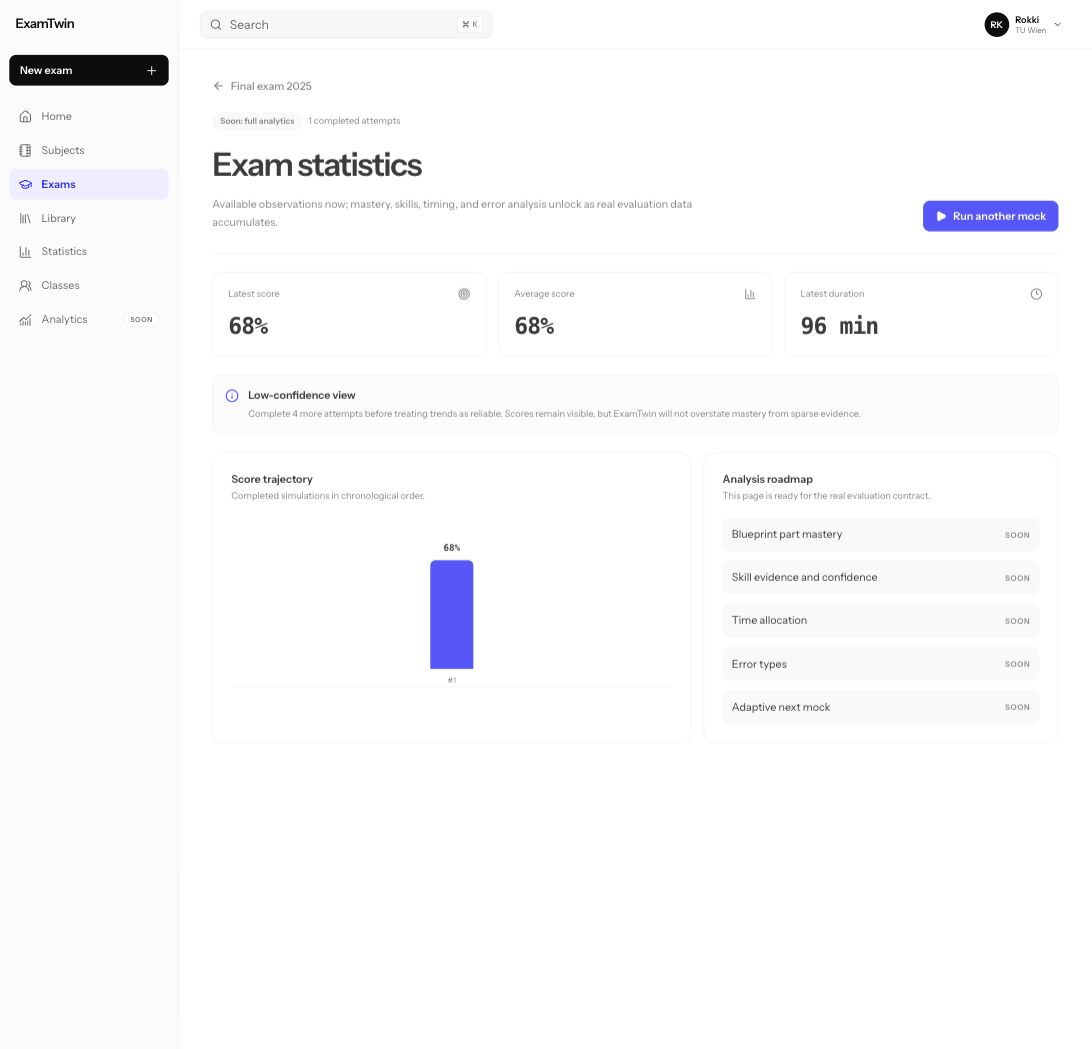The image size is (1092, 1049).
Task: Click the plus icon in New exam
Action: [x=151, y=70]
